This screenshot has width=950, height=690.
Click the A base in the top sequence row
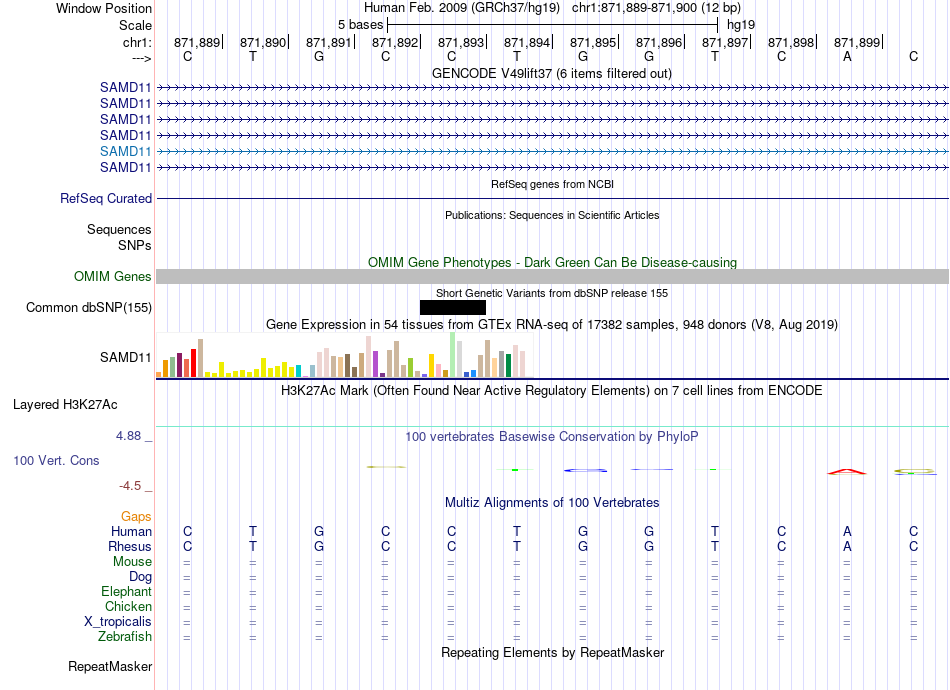[x=847, y=56]
